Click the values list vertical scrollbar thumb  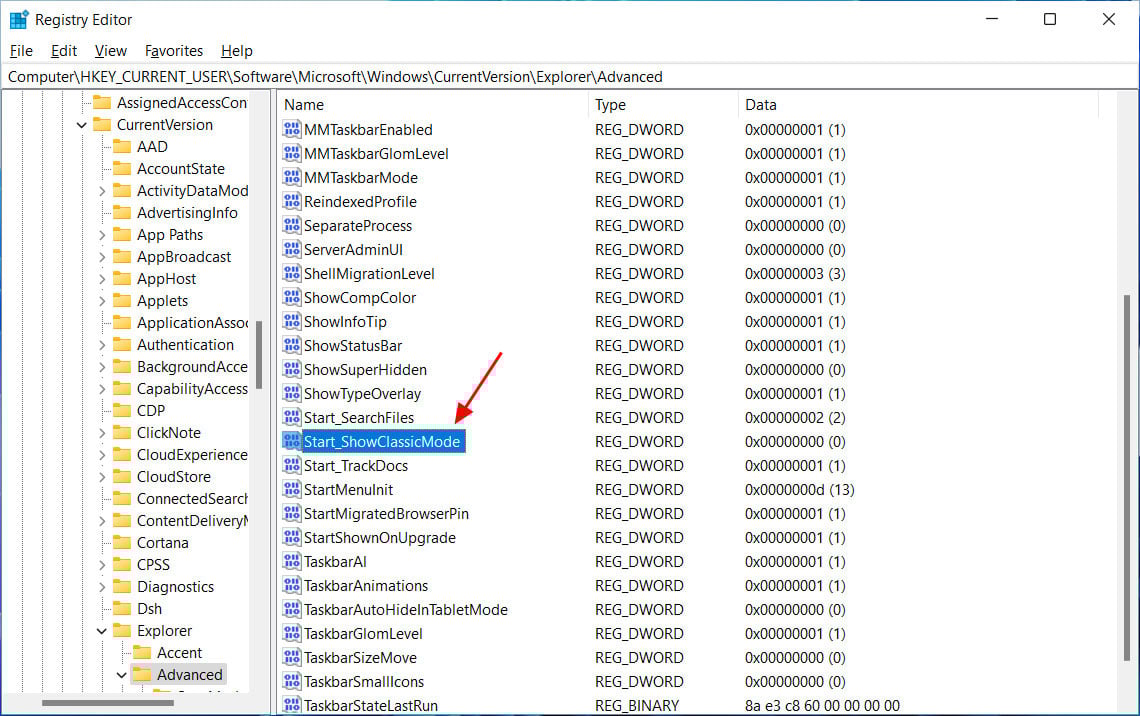(x=1127, y=478)
